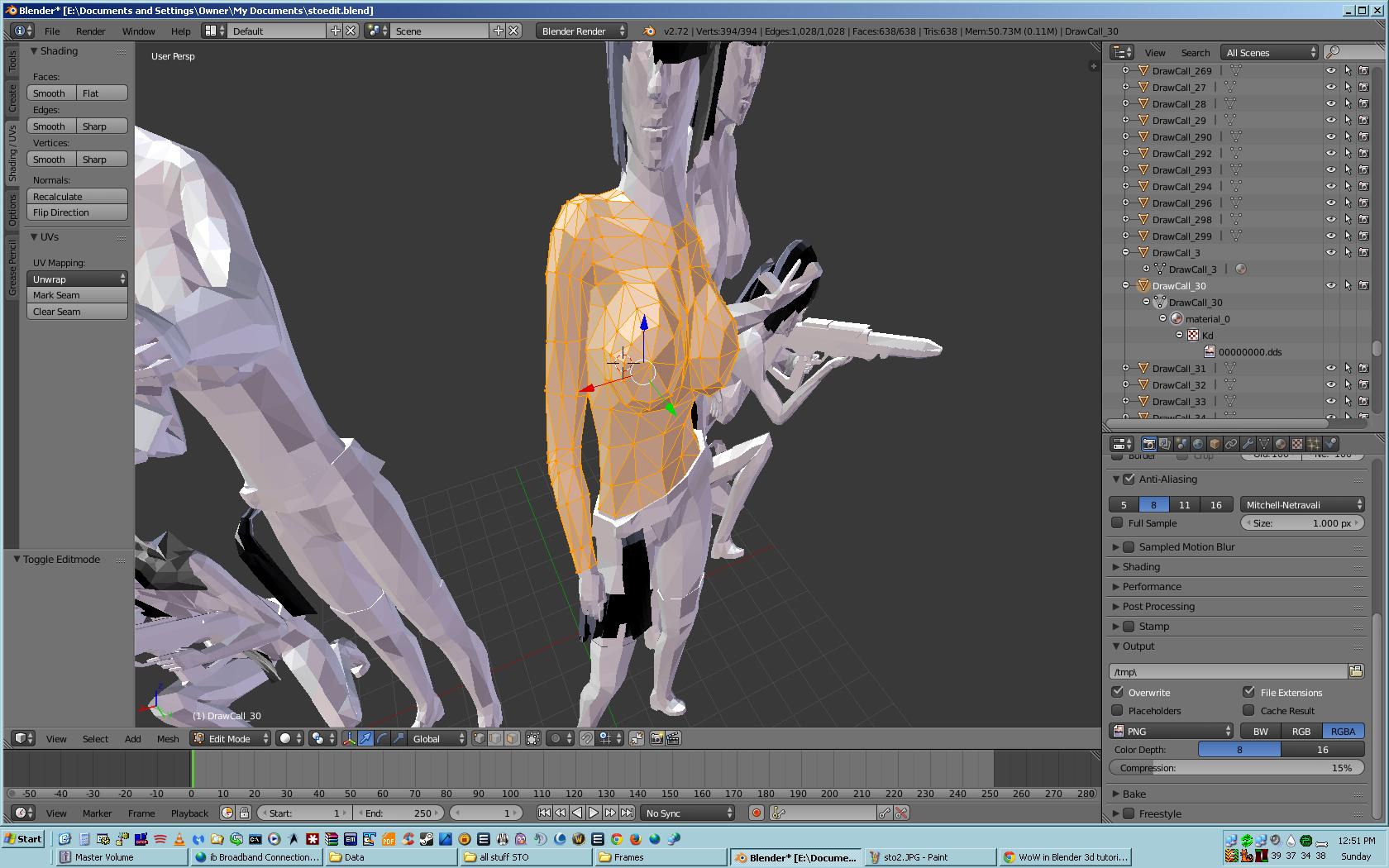Click the Particles properties sparkle icon
Image resolution: width=1389 pixels, height=868 pixels.
(x=1314, y=444)
